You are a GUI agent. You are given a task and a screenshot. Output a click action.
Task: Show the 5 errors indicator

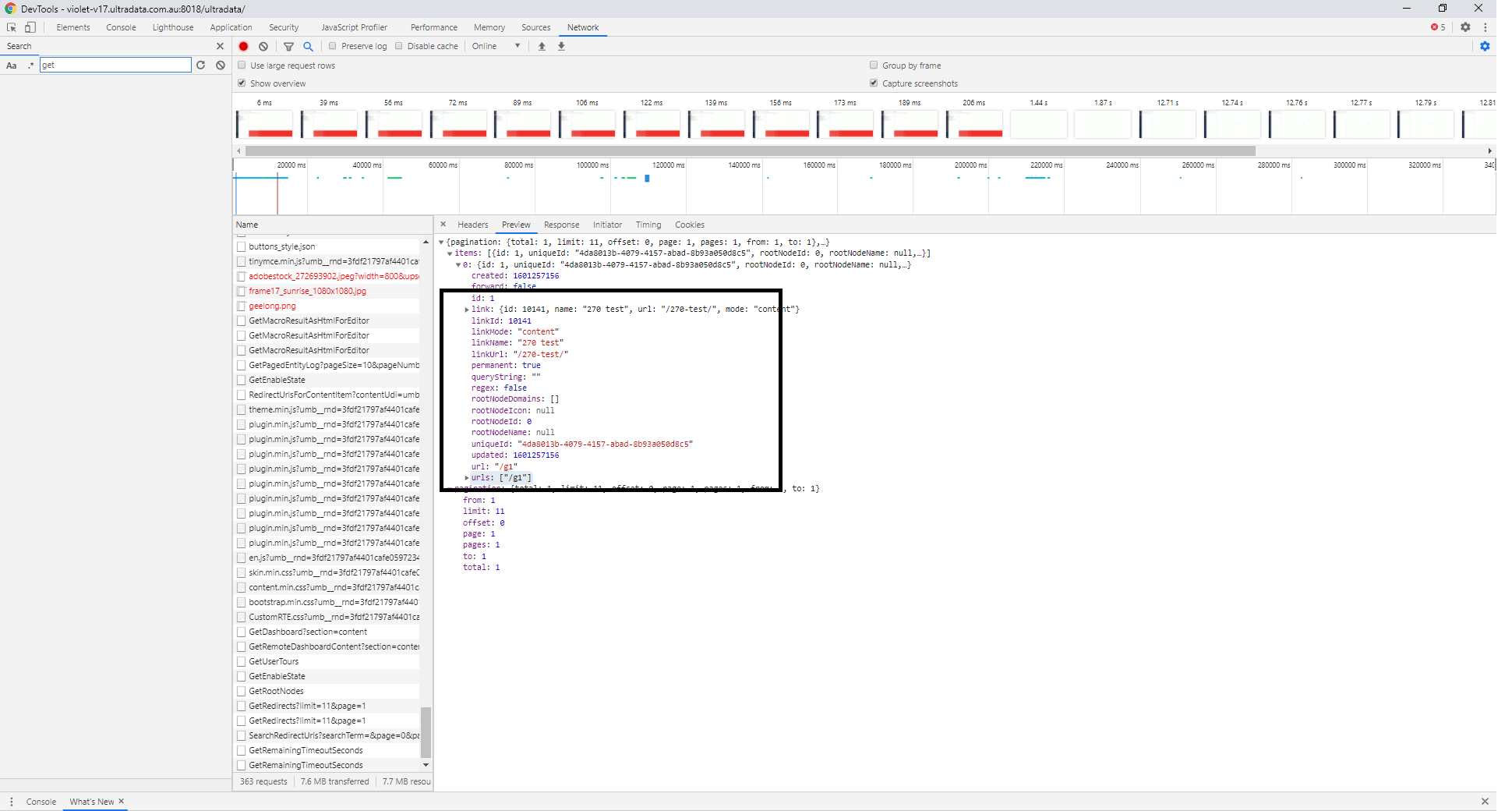[1438, 27]
